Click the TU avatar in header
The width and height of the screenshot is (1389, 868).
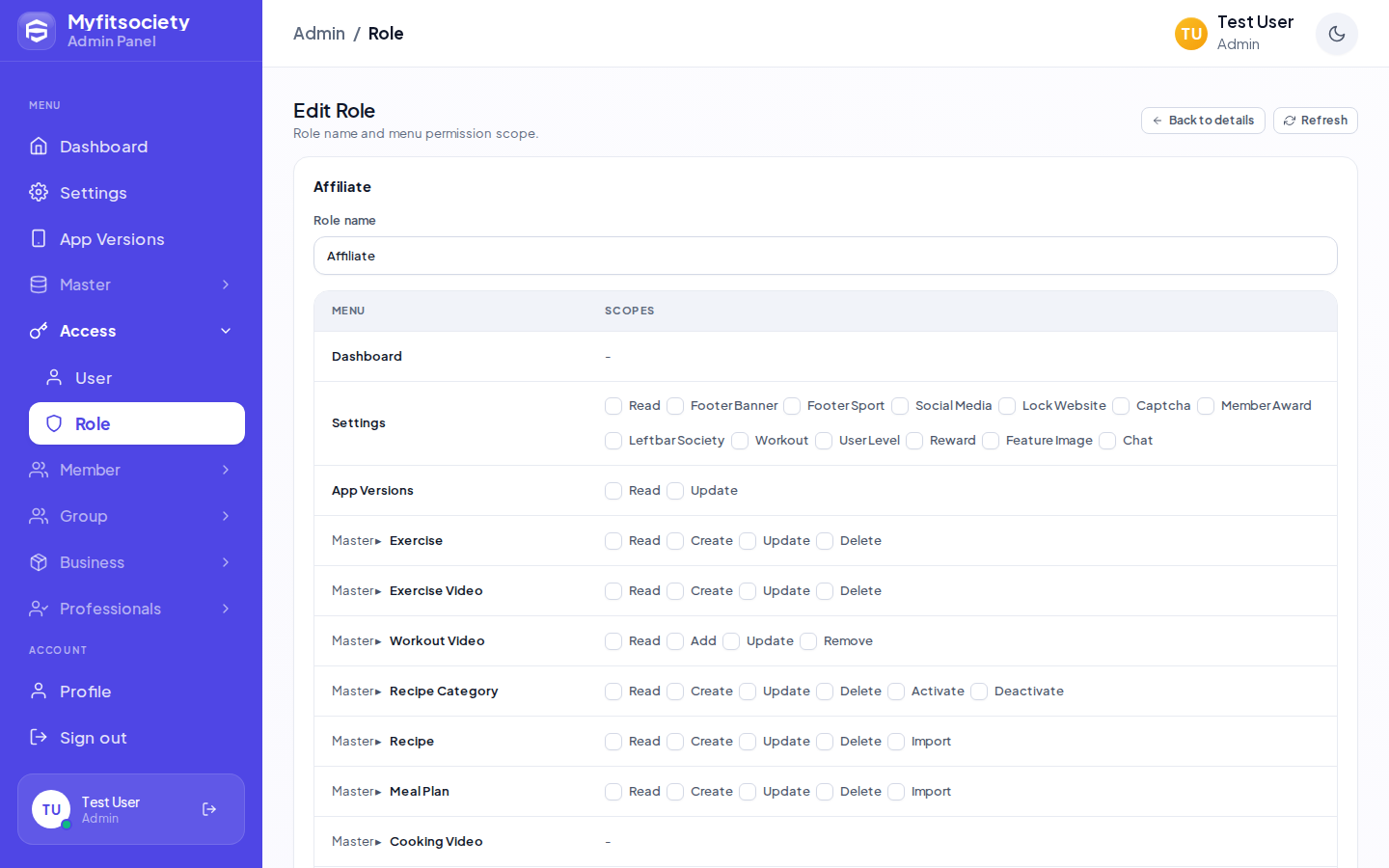[1191, 34]
